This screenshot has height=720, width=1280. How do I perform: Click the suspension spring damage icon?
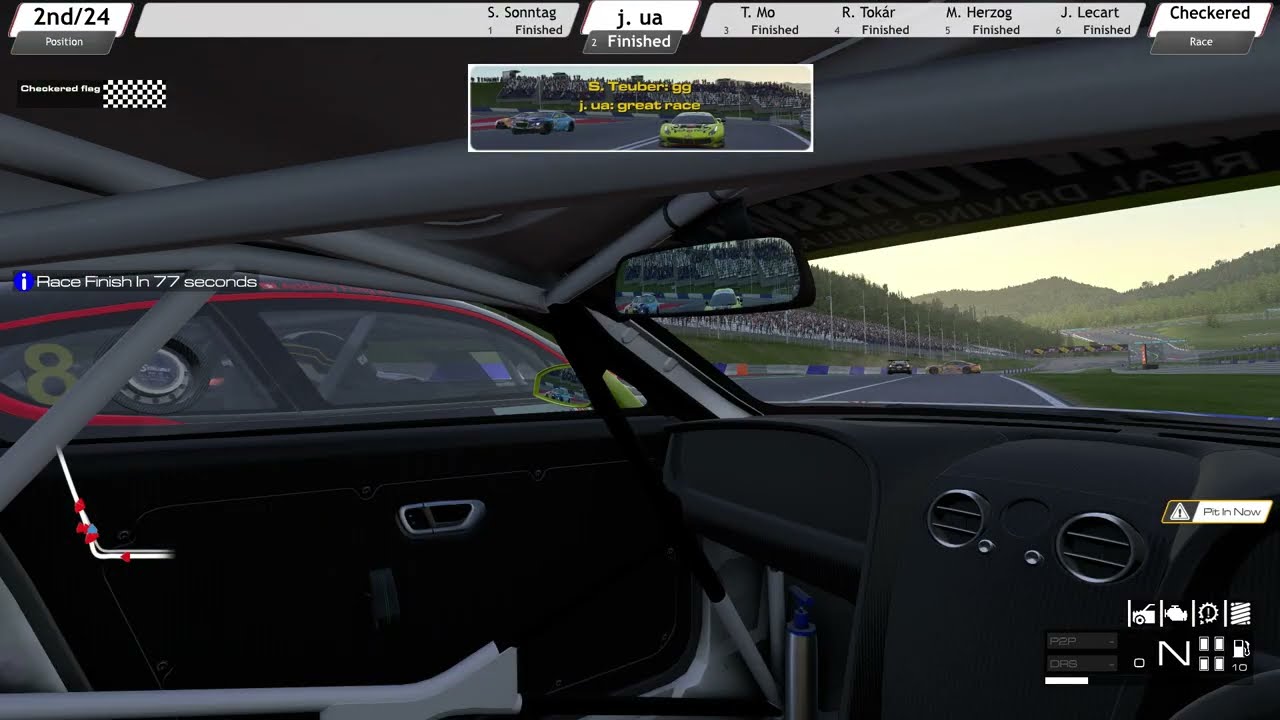pyautogui.click(x=1240, y=613)
